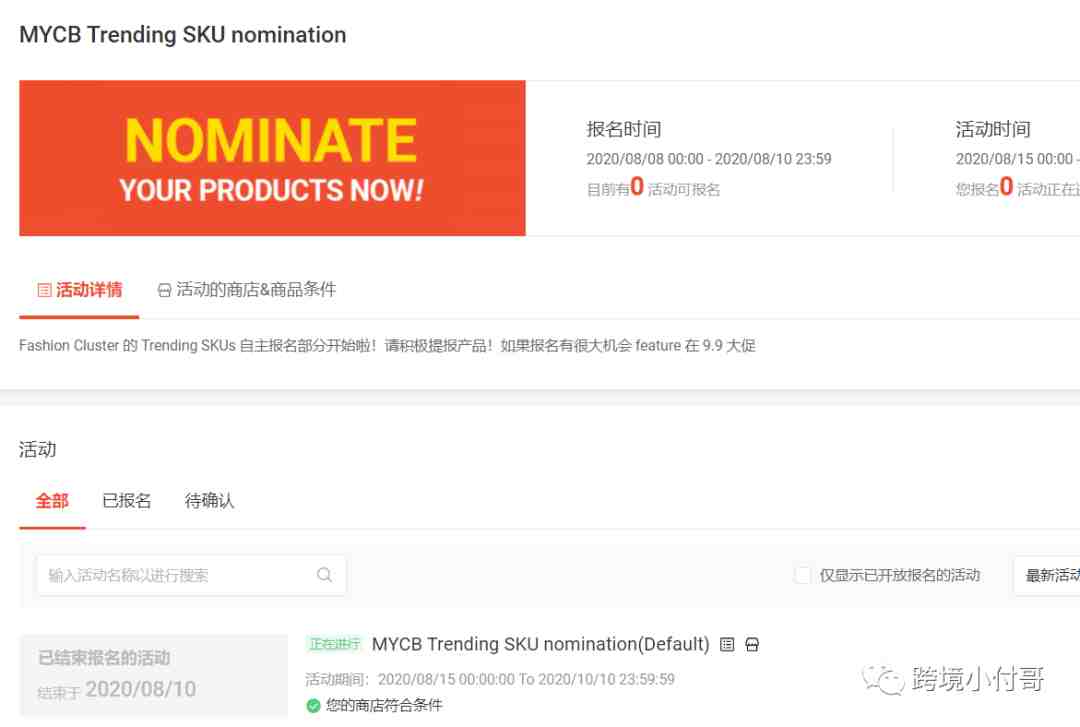Click the search magnifier icon
The image size is (1080, 727).
click(324, 574)
